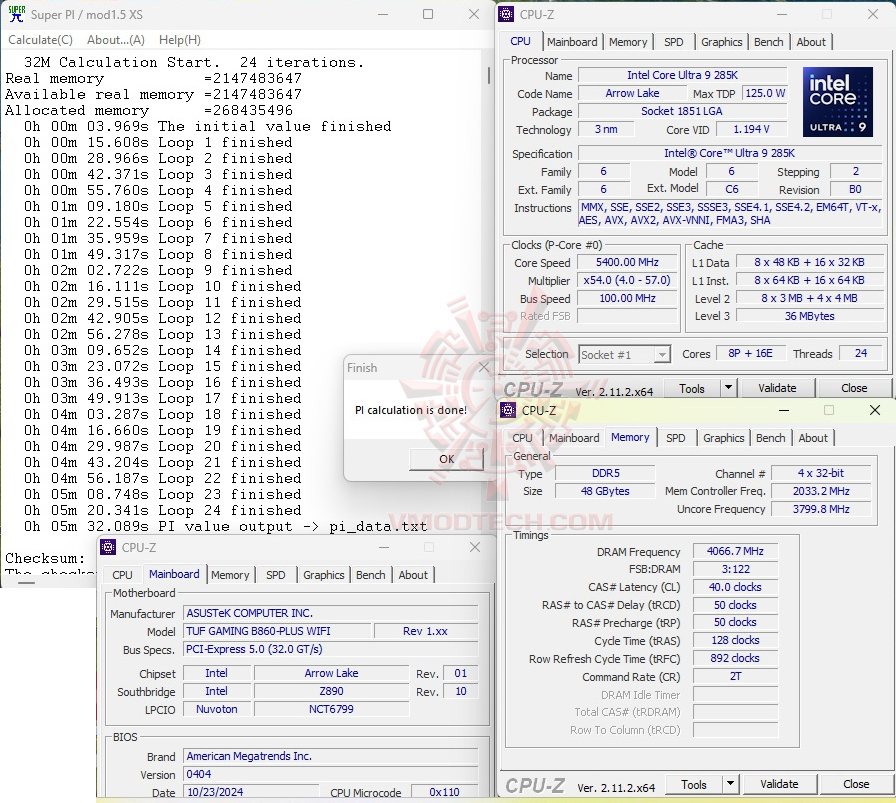This screenshot has height=803, width=896.
Task: Click Close button in Memory CPU-Z window
Action: pyautogui.click(x=855, y=784)
